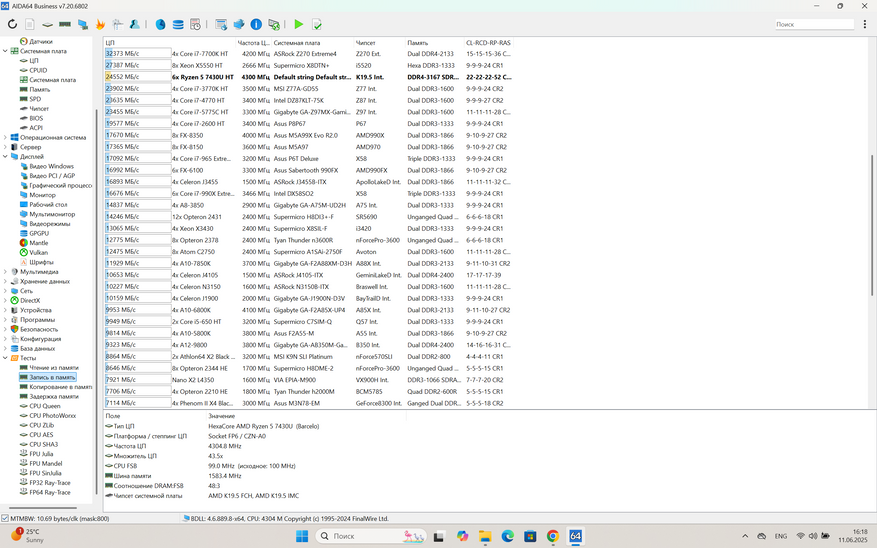Click the remote monitor green arrows icon
The height and width of the screenshot is (548, 877).
tap(274, 24)
